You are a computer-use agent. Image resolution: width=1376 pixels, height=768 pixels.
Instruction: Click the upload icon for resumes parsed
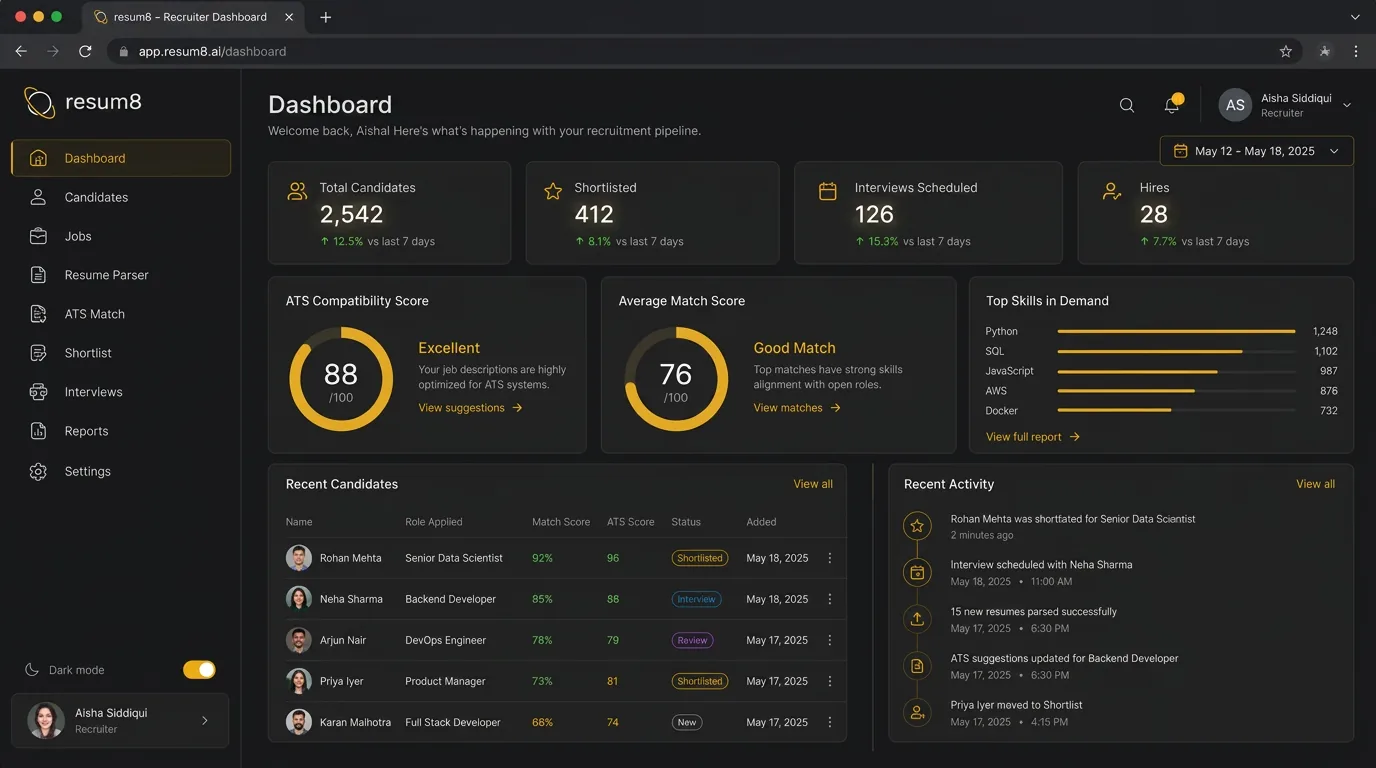coord(917,619)
